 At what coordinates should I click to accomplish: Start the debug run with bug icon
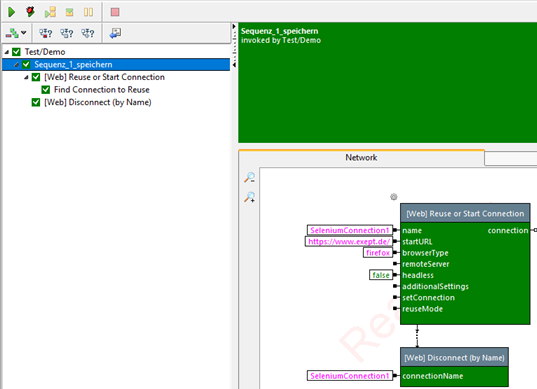pos(30,12)
